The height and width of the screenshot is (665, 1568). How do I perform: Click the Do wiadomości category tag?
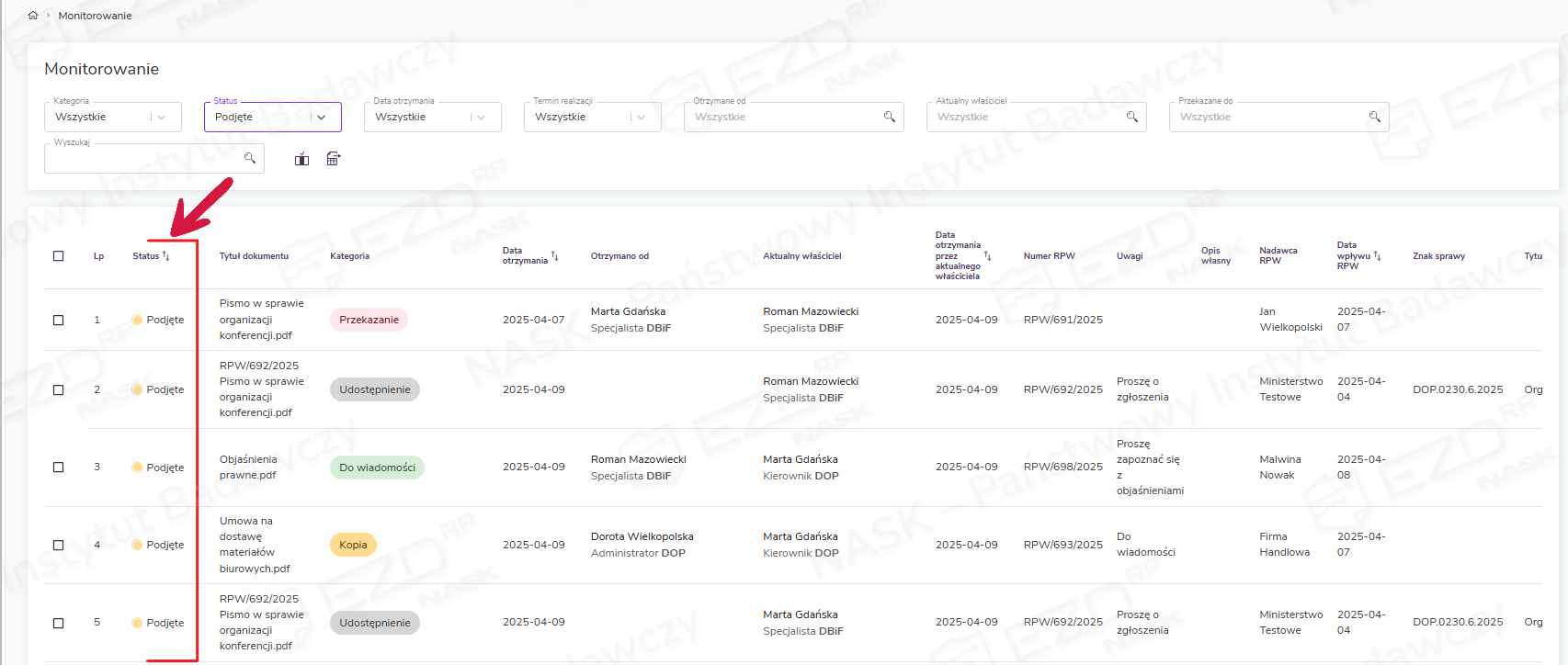[377, 468]
